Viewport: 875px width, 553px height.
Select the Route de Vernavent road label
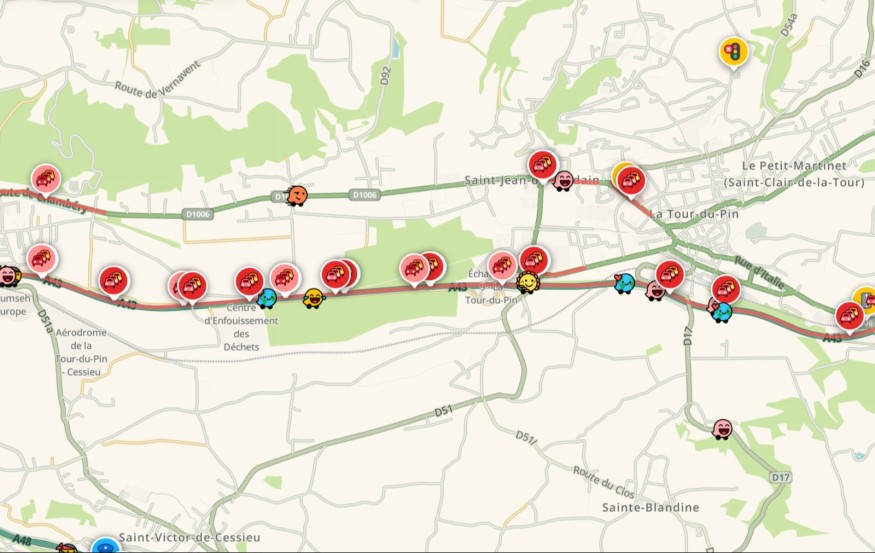coord(157,81)
